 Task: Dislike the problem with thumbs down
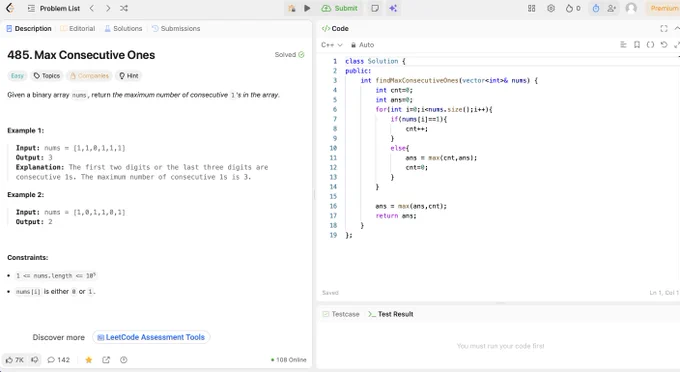tap(35, 360)
